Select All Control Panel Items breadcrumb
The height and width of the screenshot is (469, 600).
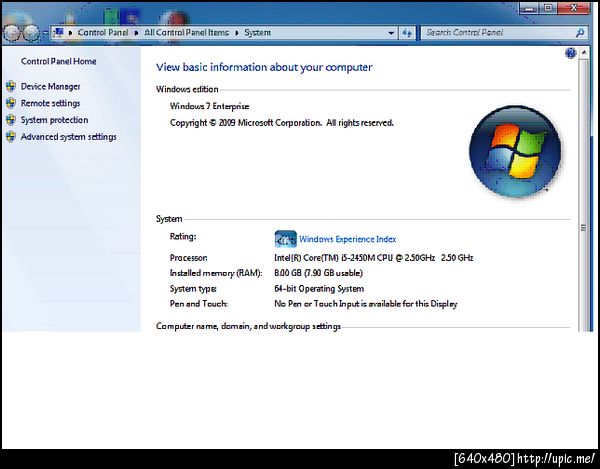186,33
